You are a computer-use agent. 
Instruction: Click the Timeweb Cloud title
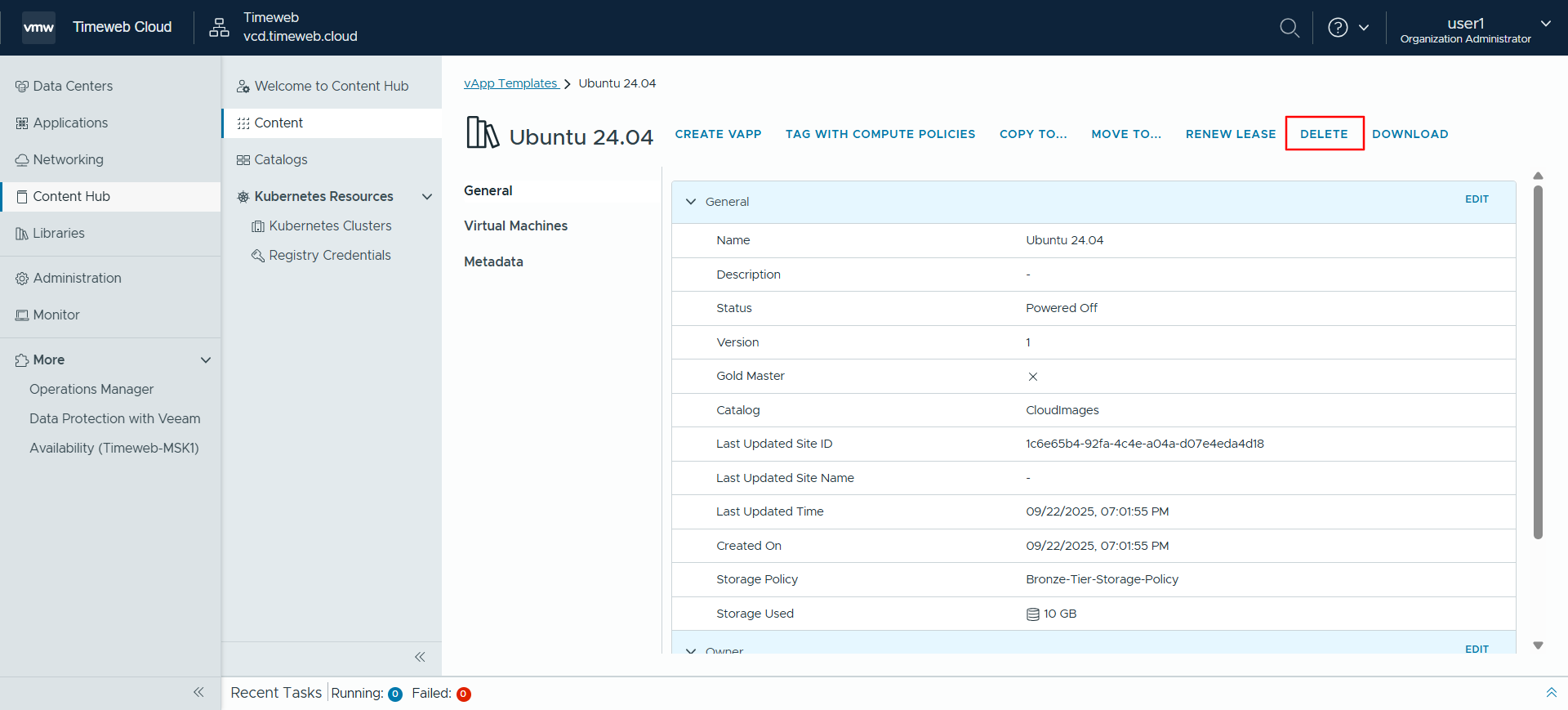tap(122, 27)
